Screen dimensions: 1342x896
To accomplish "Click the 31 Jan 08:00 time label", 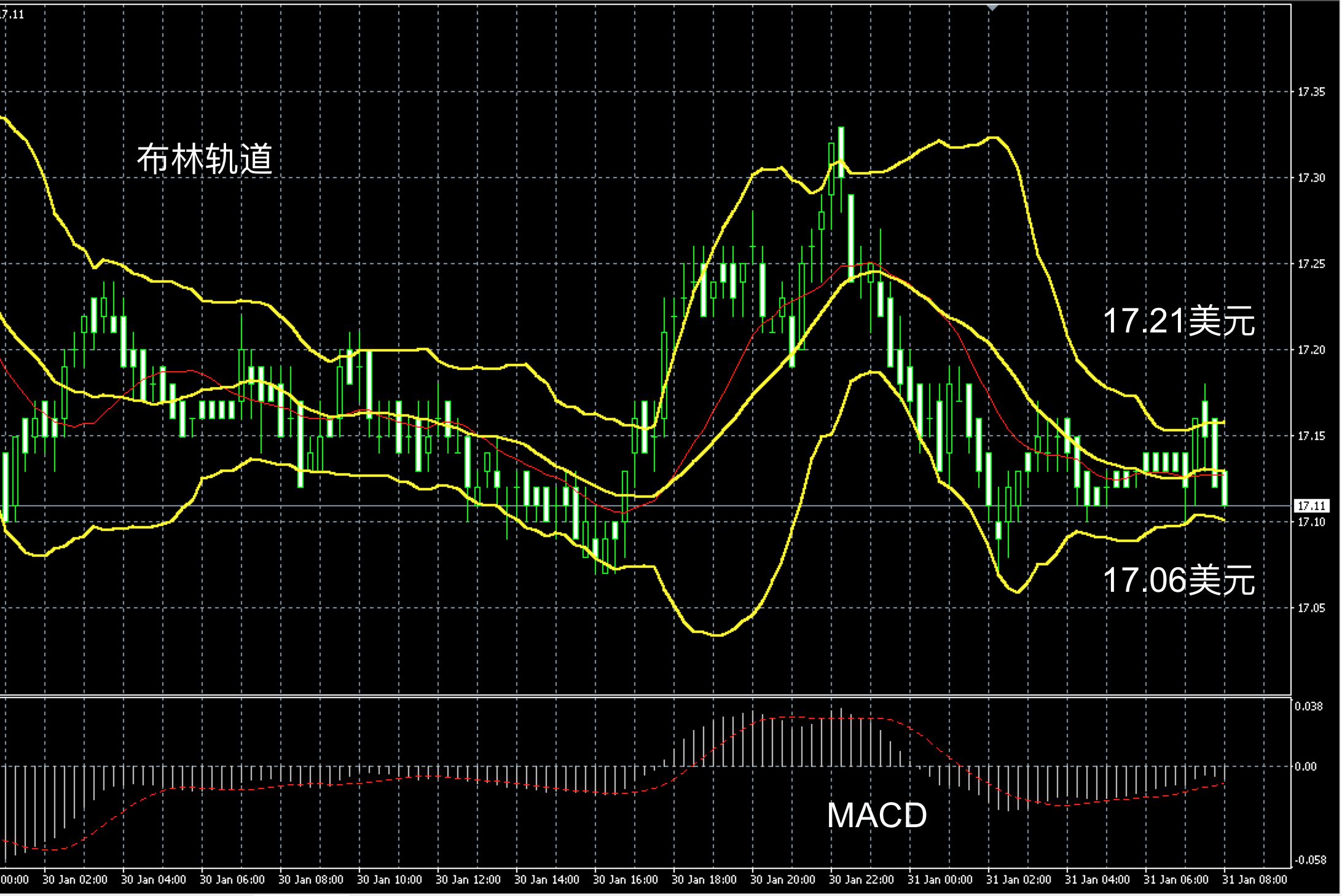I will click(x=1255, y=880).
